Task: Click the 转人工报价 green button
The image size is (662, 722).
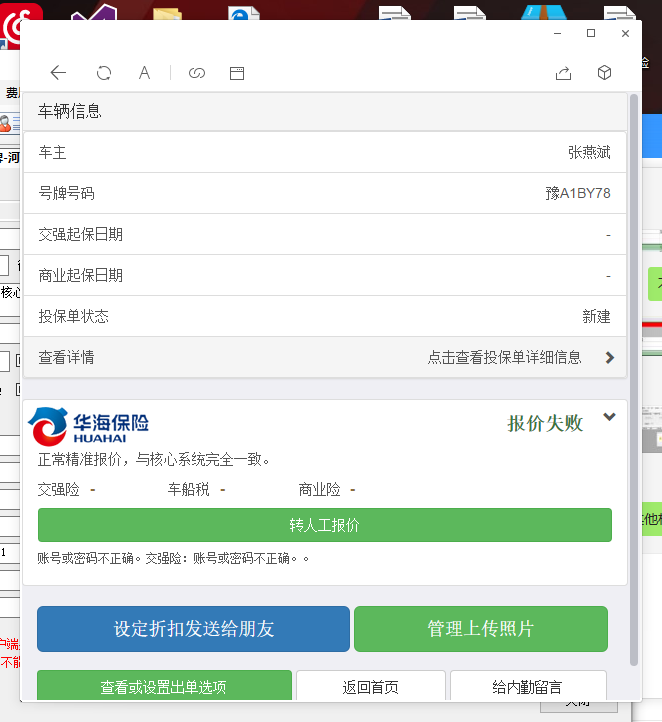Action: (325, 525)
